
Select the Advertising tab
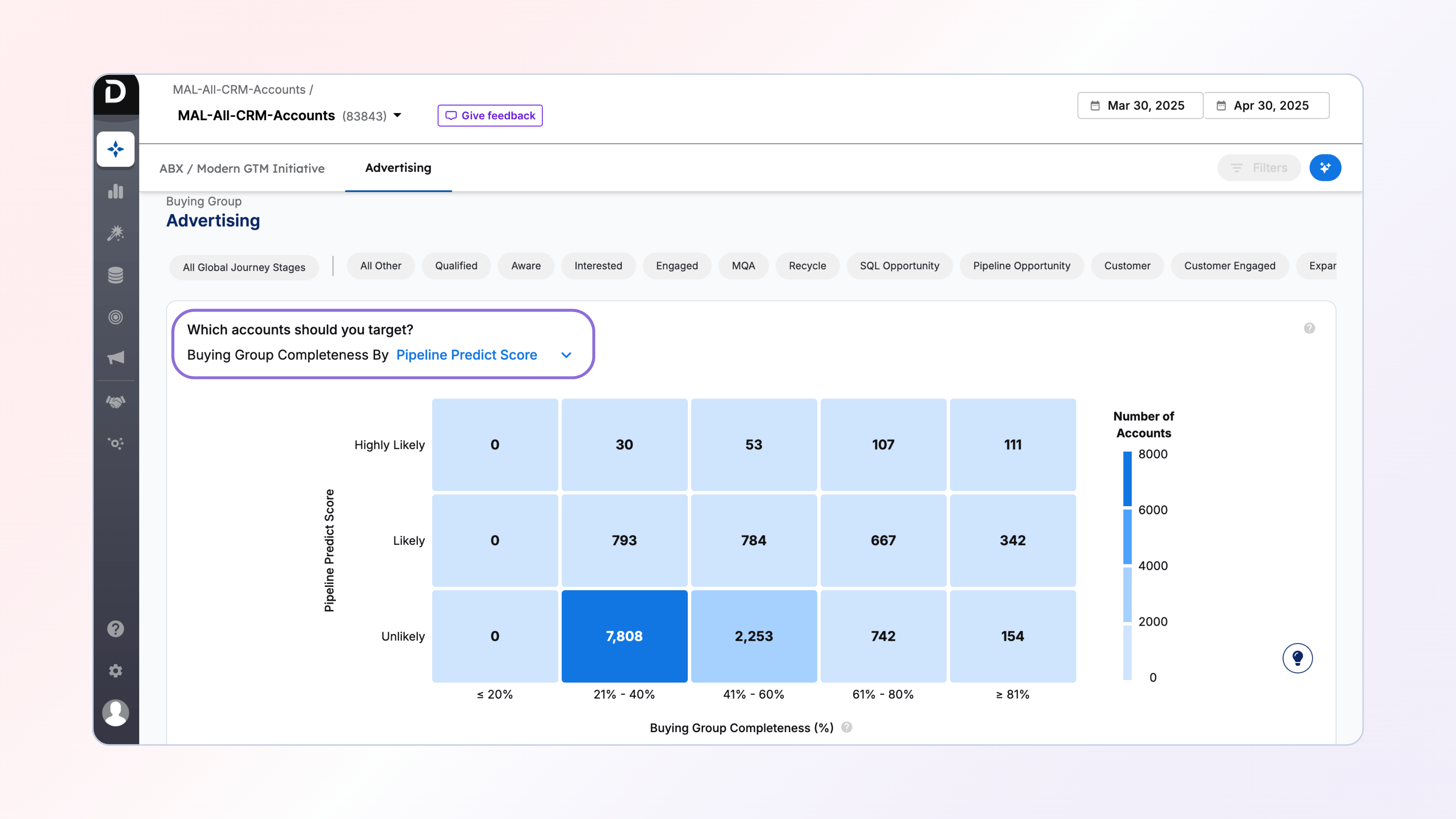point(398,168)
